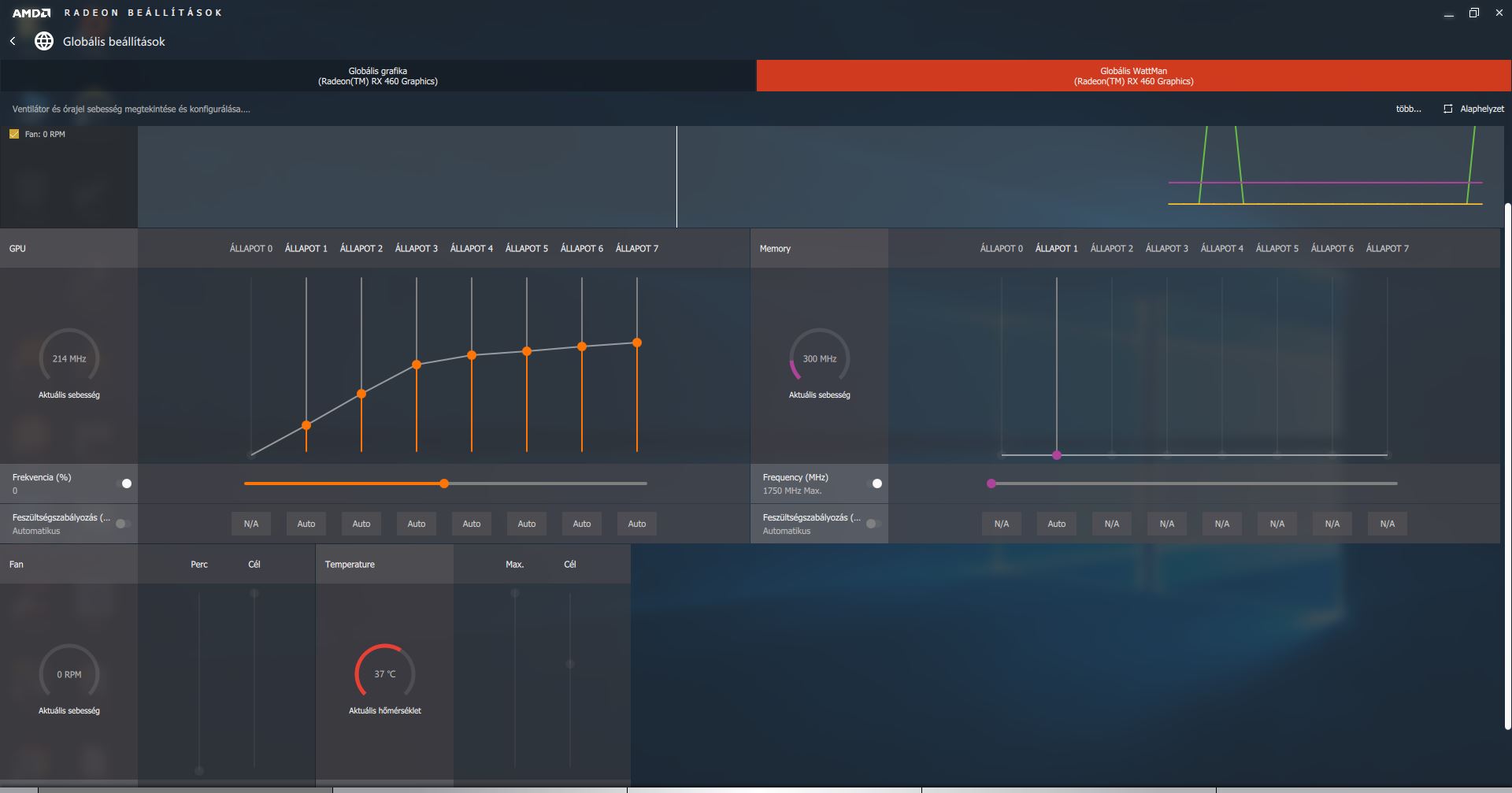Click the Alaphelyzet reset icon
Screen dimensions: 1512x793
click(1447, 109)
